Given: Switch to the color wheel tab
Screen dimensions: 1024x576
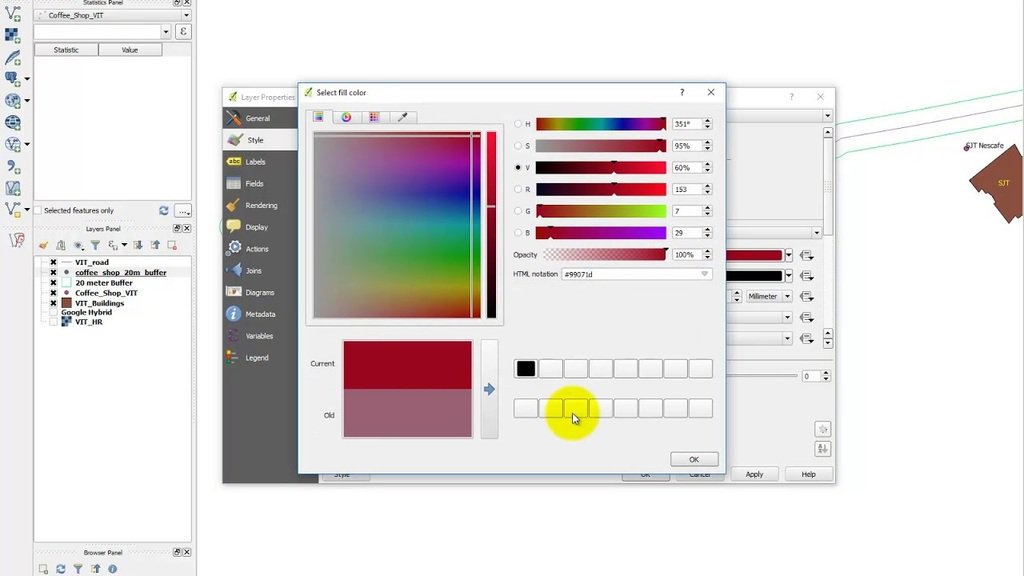Looking at the screenshot, I should coord(346,117).
